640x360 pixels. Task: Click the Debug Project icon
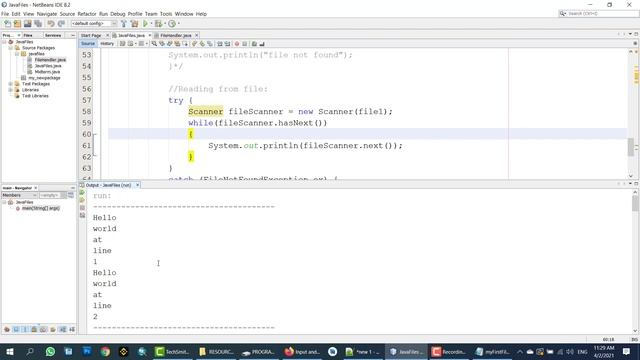point(158,24)
